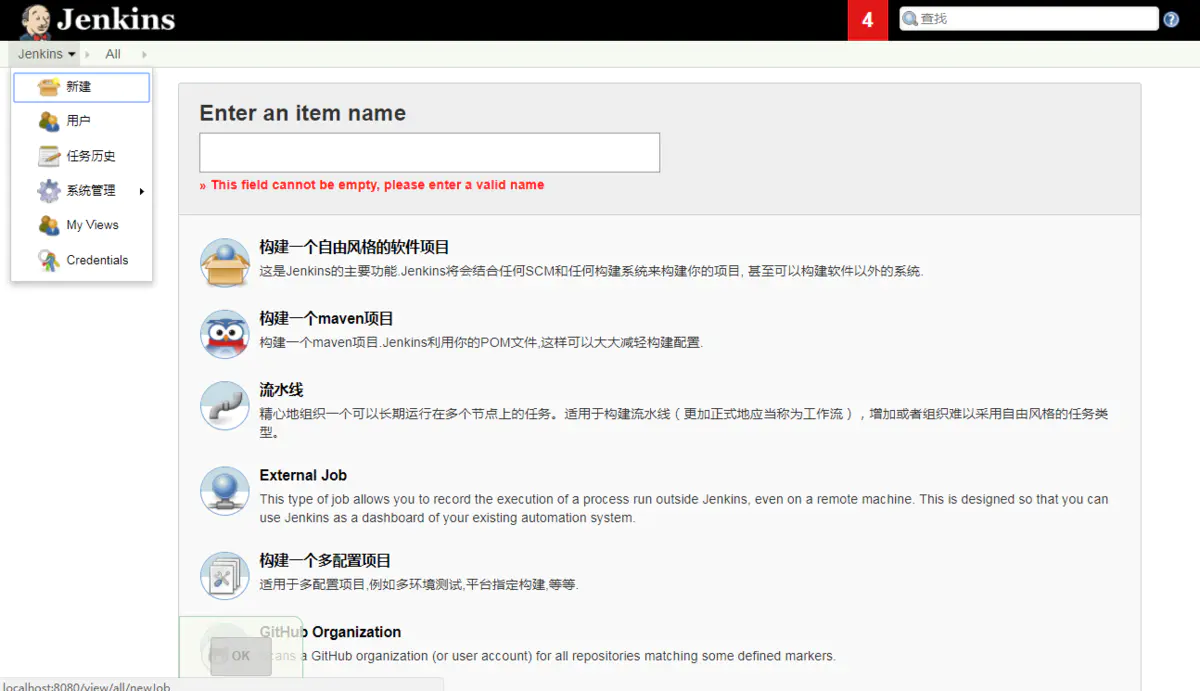Screen dimensions: 1200x691
Task: Click the 用户 people icon
Action: click(x=49, y=121)
